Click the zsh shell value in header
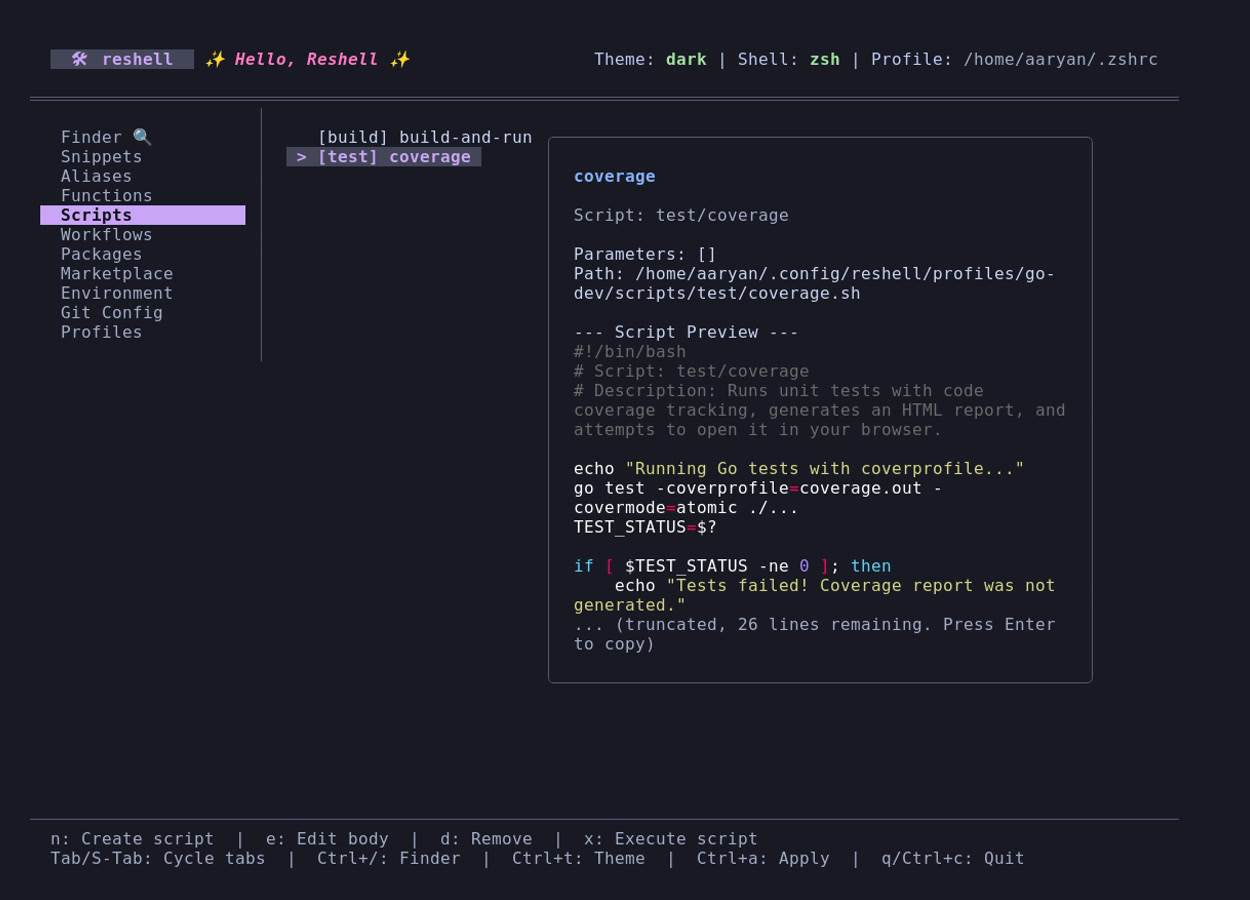Image resolution: width=1250 pixels, height=900 pixels. [824, 59]
